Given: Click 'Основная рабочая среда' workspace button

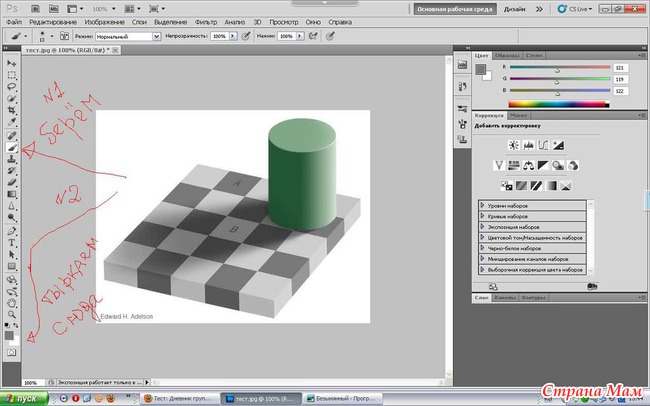Looking at the screenshot, I should (455, 9).
